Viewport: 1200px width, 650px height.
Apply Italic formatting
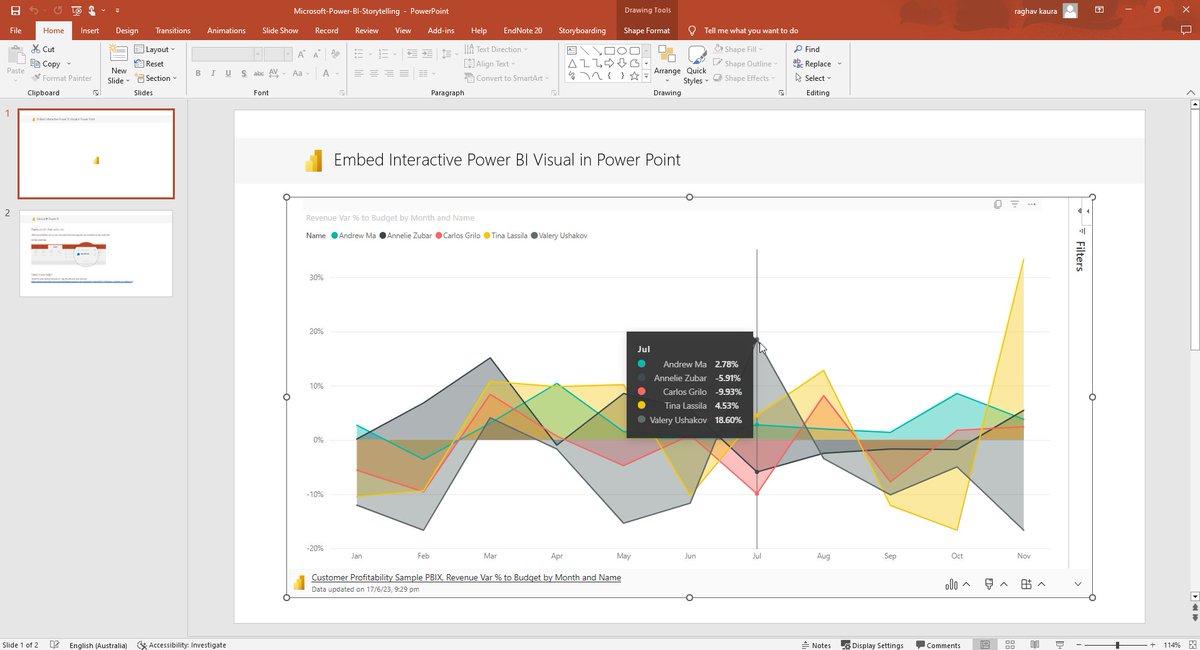[x=213, y=73]
